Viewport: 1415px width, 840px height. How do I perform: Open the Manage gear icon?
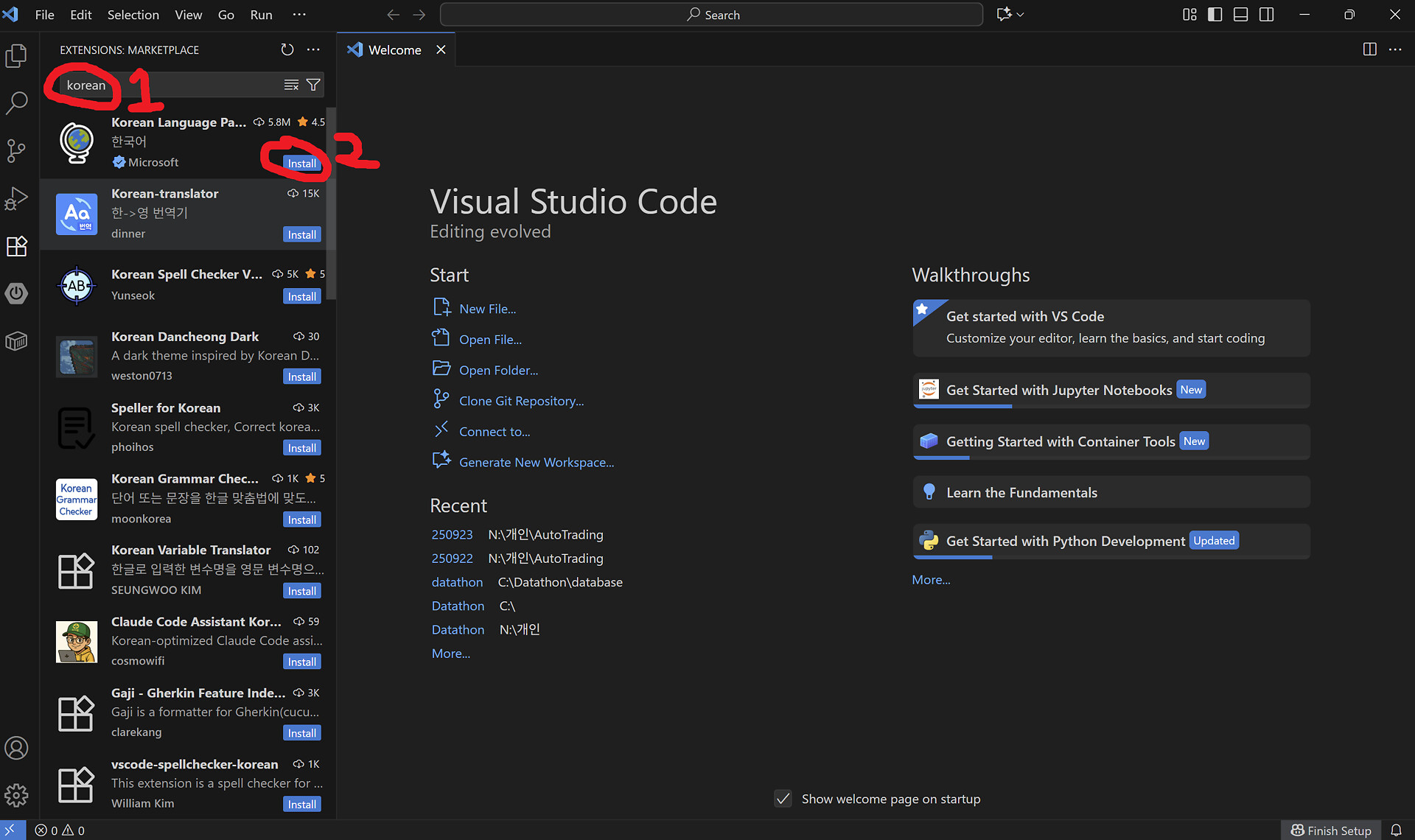(x=16, y=795)
